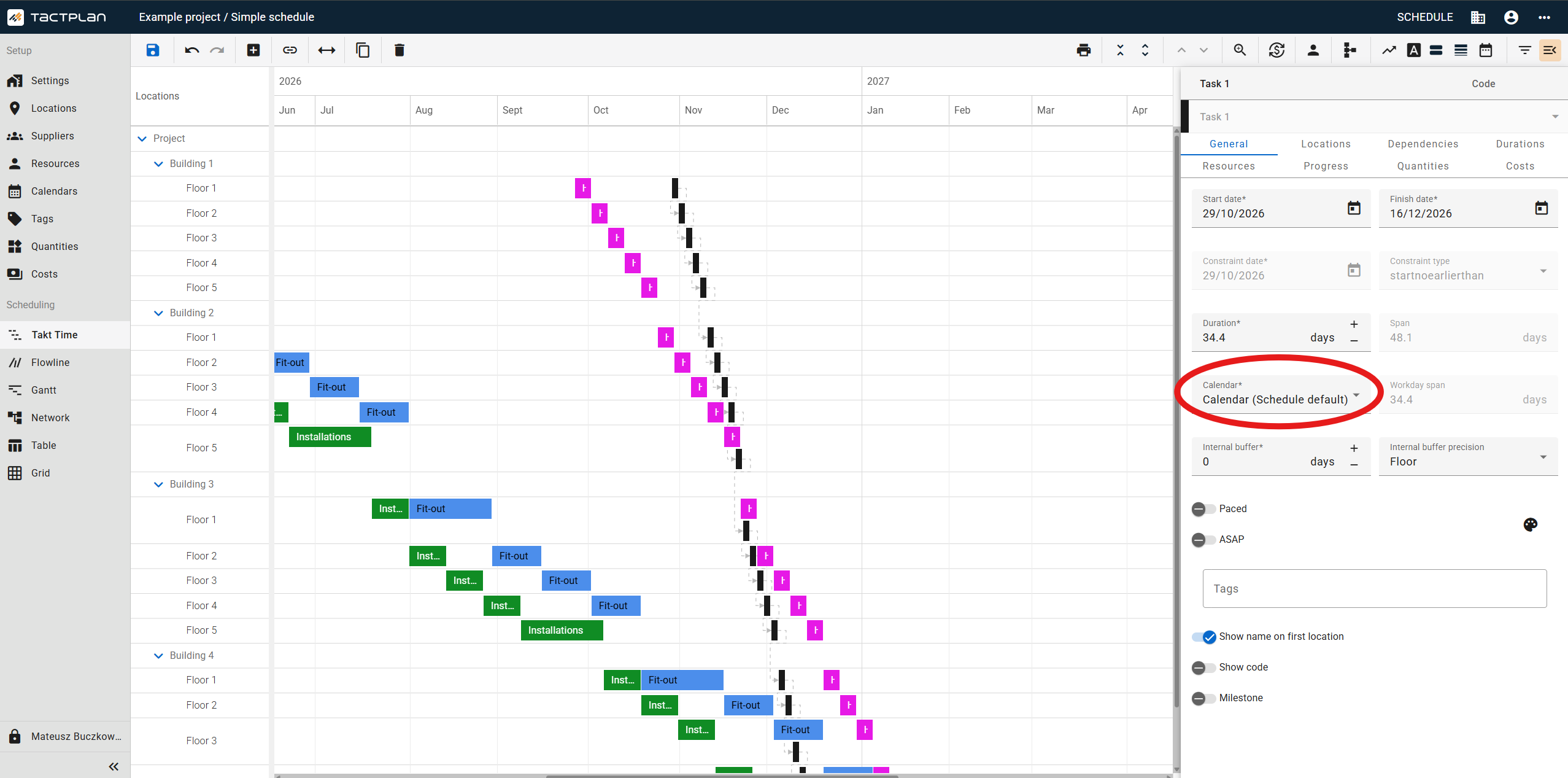1568x778 pixels.
Task: Go to Flowline view
Action: tap(65, 362)
